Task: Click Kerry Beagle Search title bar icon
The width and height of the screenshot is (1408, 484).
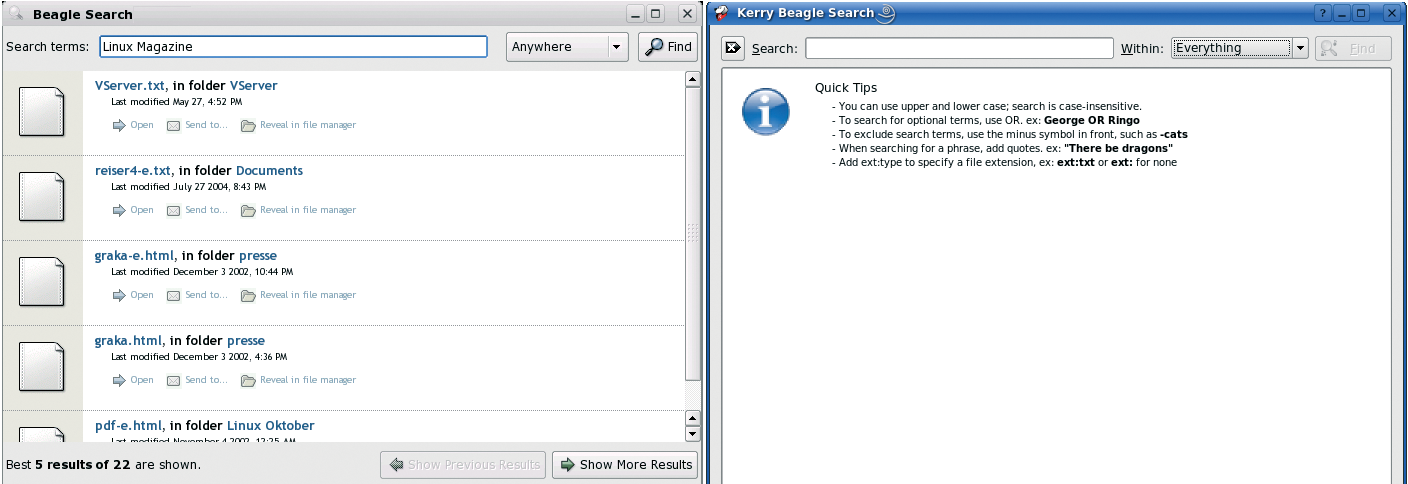Action: (721, 13)
